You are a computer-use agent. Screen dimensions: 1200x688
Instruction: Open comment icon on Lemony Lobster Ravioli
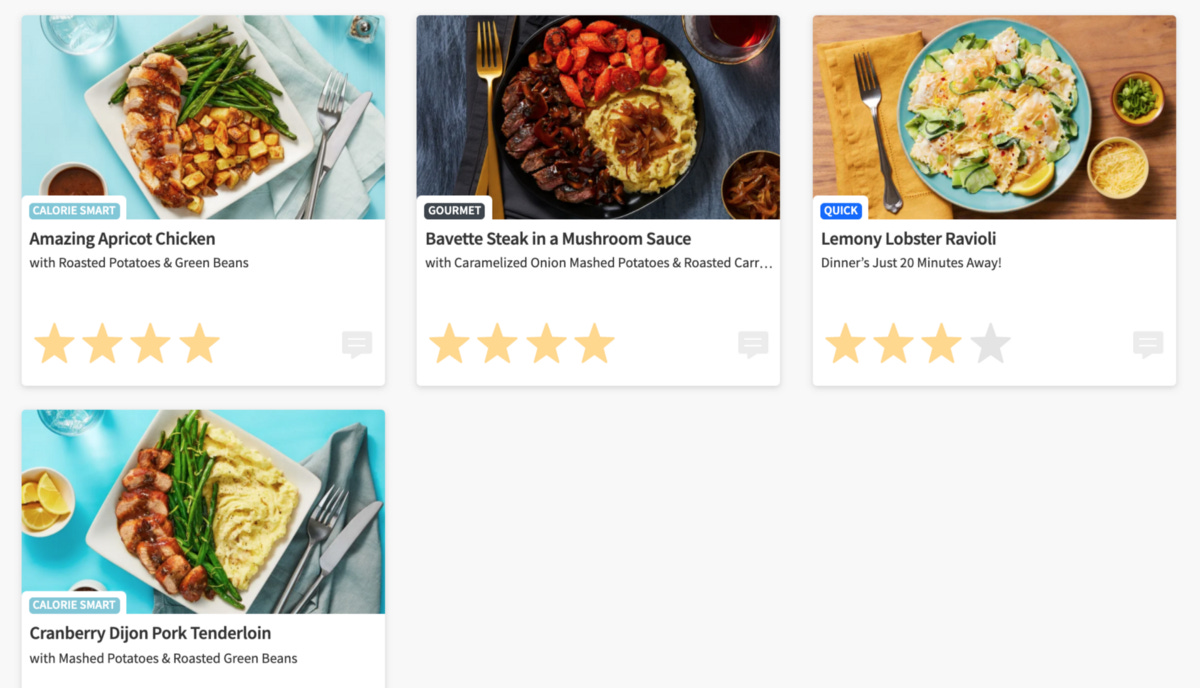tap(1148, 345)
